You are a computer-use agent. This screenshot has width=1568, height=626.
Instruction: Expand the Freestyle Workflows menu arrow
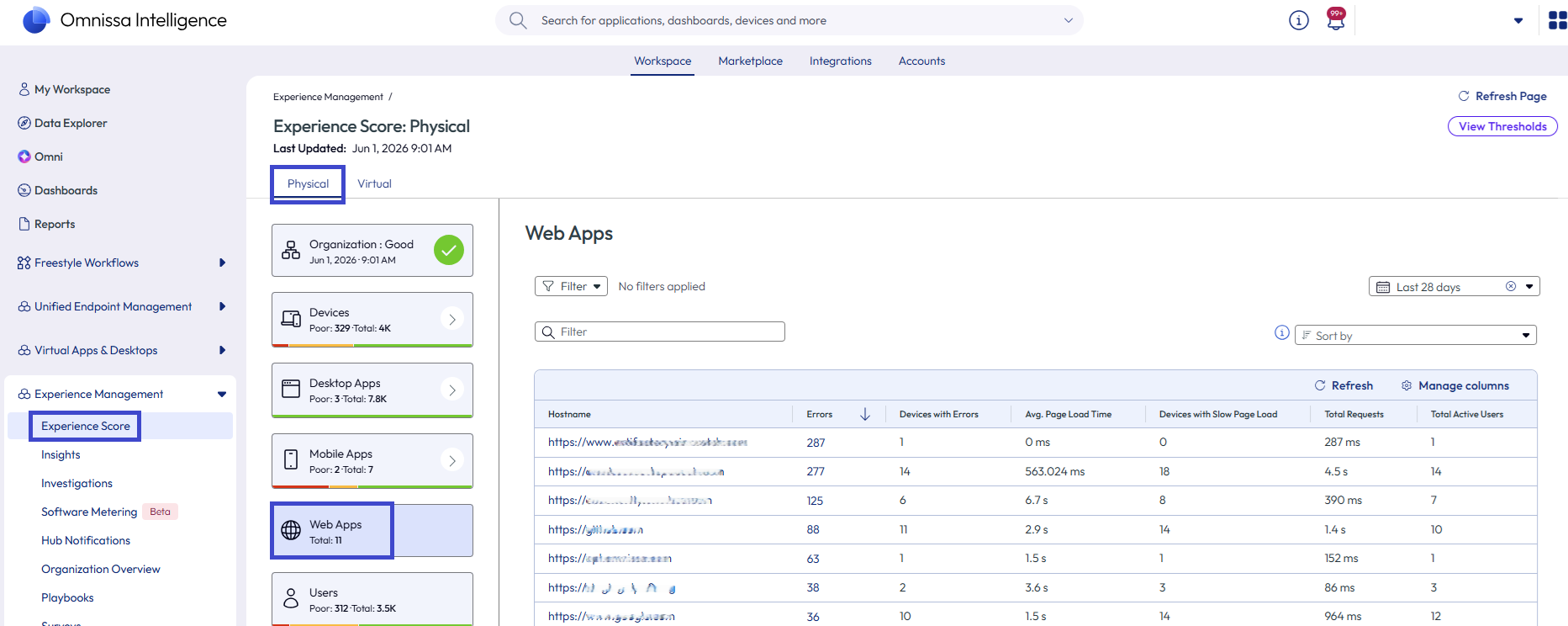[x=222, y=263]
